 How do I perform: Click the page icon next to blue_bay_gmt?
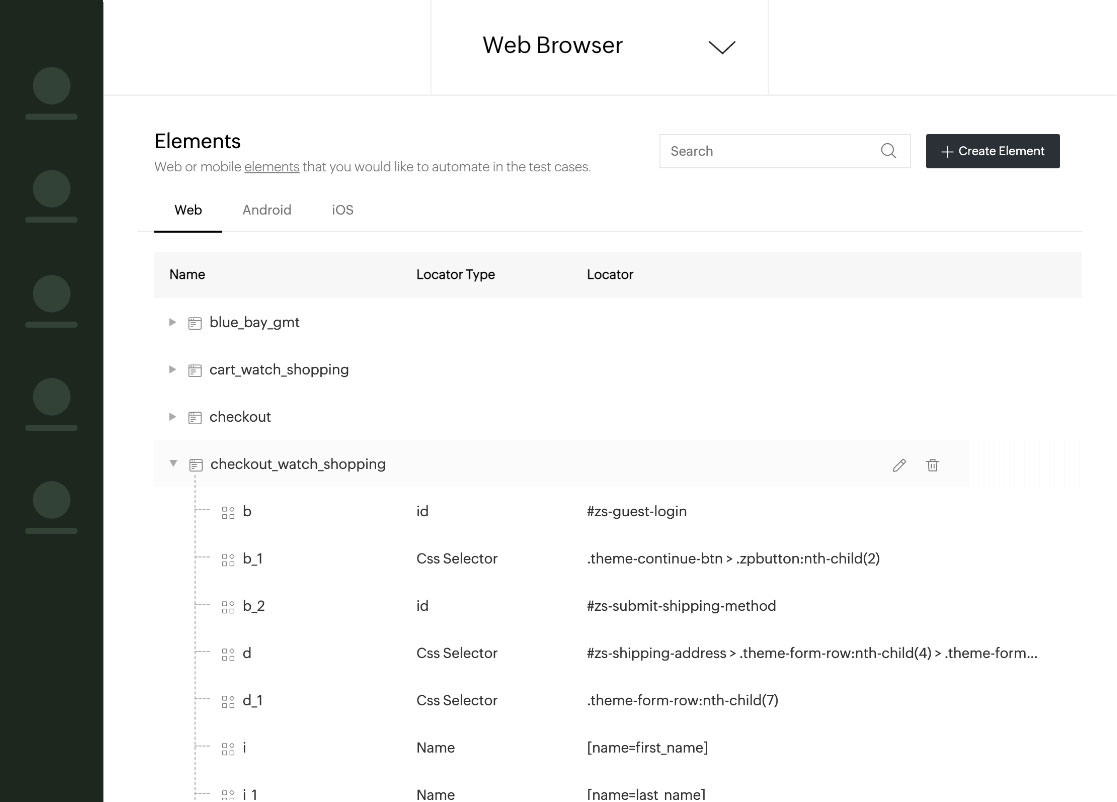click(x=194, y=323)
